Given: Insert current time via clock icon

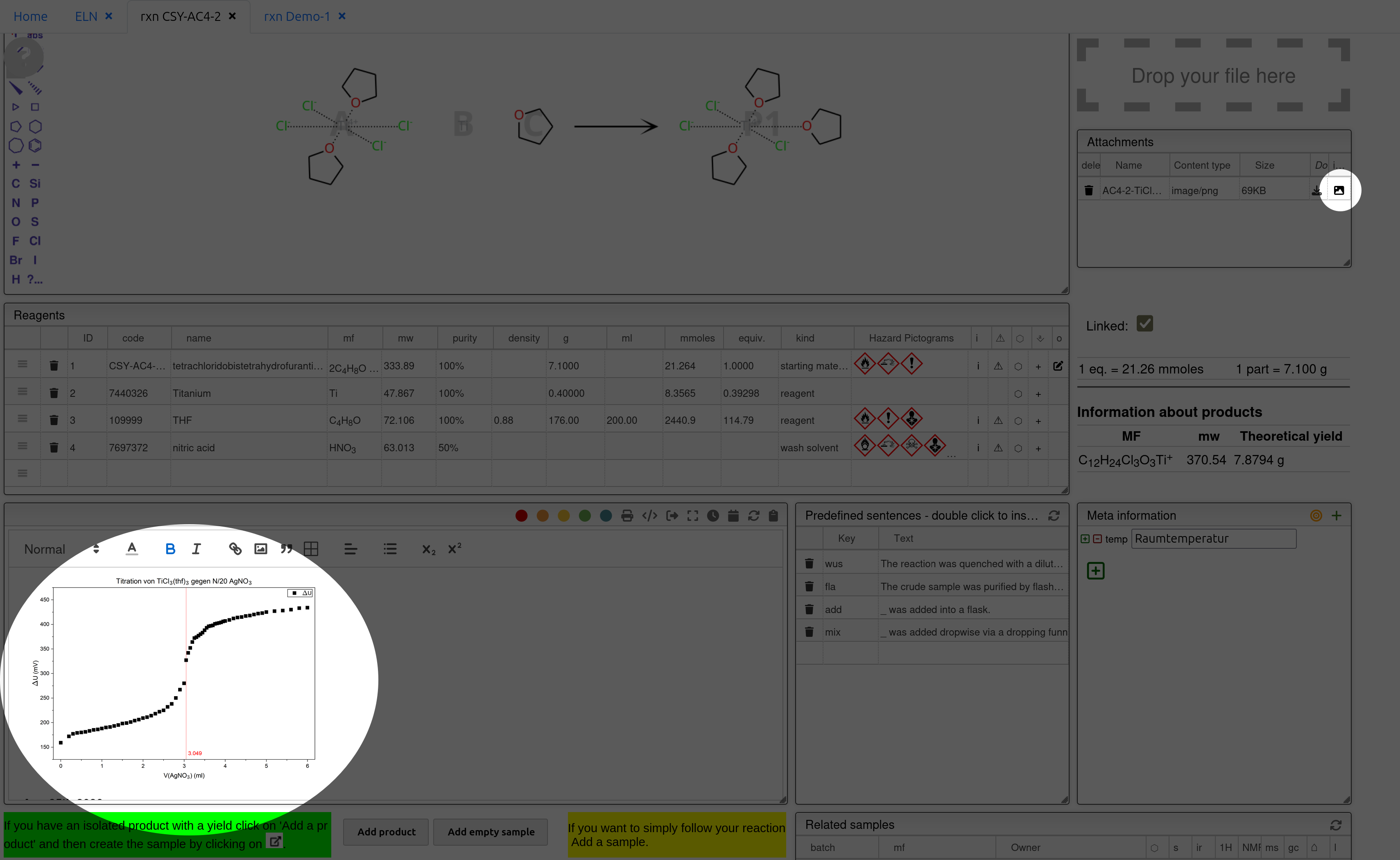Looking at the screenshot, I should 712,516.
